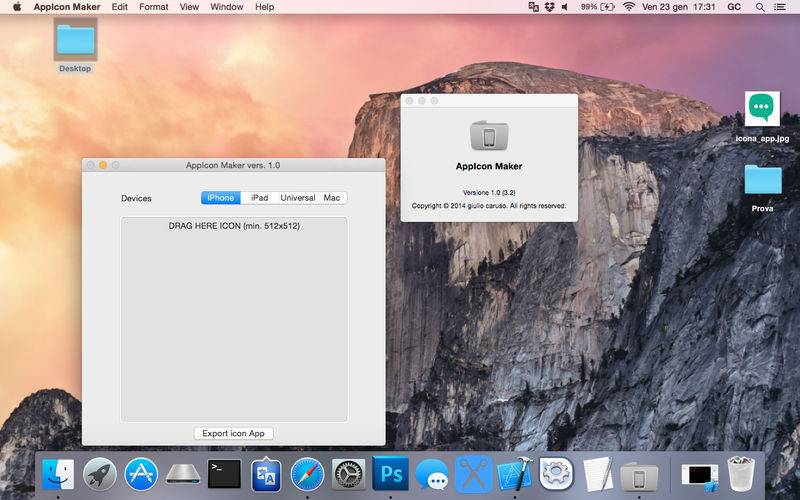Viewport: 800px width, 500px height.
Task: Launch Safari compass icon
Action: coord(307,474)
